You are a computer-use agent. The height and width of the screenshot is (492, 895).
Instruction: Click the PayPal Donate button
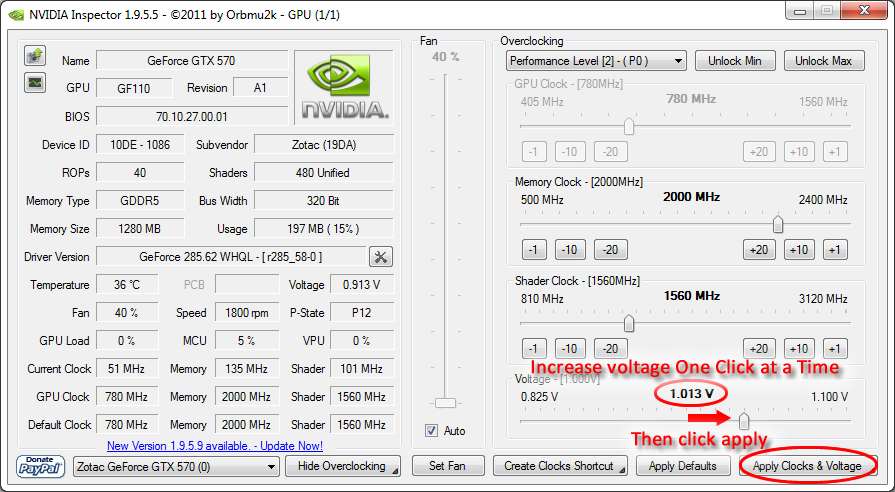tap(41, 466)
